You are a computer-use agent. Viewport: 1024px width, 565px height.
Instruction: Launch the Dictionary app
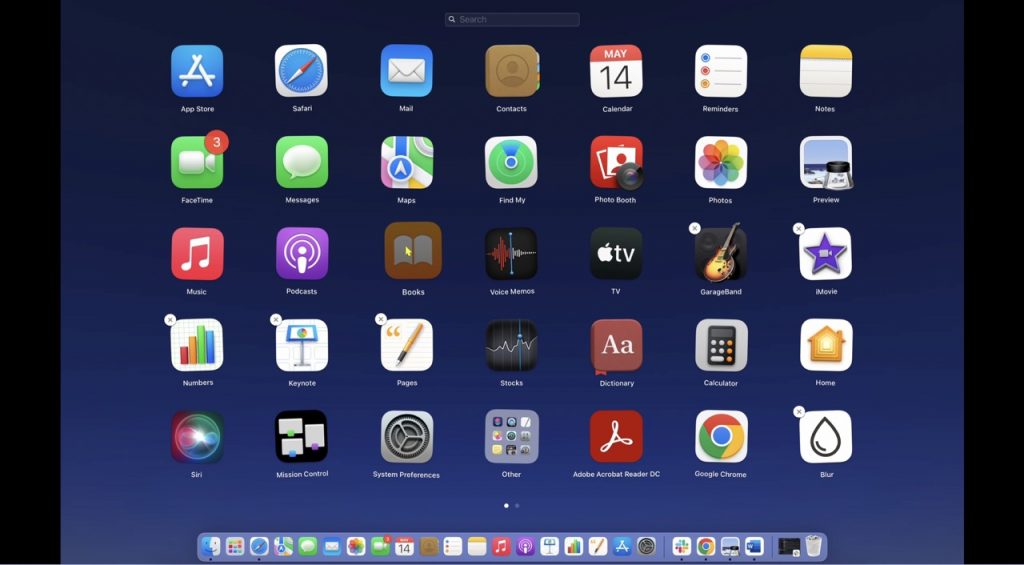616,346
